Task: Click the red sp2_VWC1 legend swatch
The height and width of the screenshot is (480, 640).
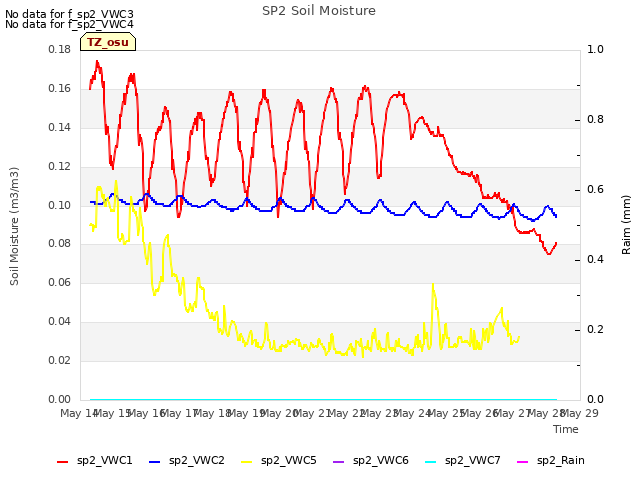Action: 62,462
